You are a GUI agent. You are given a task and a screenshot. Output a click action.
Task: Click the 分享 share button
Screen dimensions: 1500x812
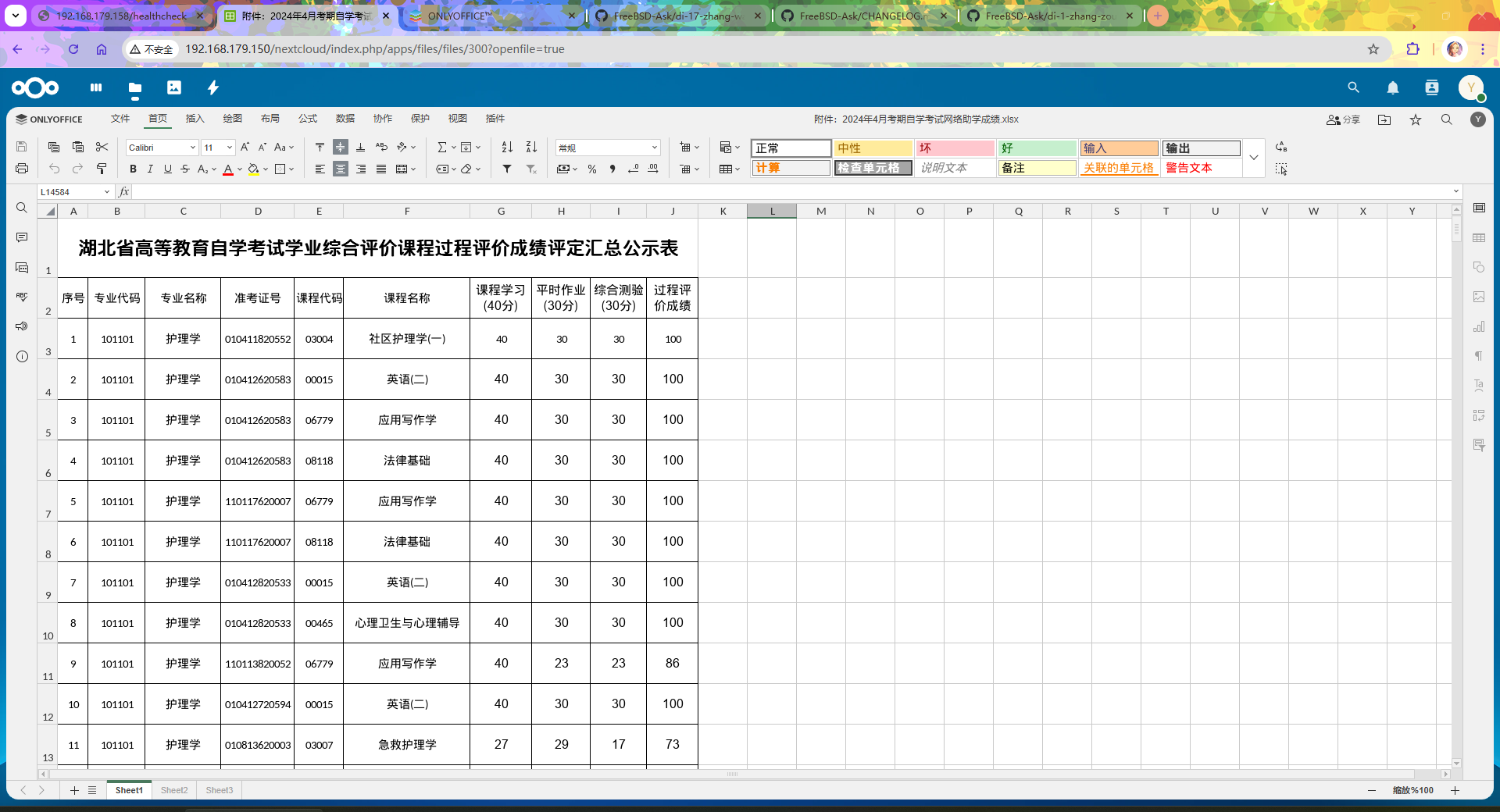click(x=1344, y=119)
